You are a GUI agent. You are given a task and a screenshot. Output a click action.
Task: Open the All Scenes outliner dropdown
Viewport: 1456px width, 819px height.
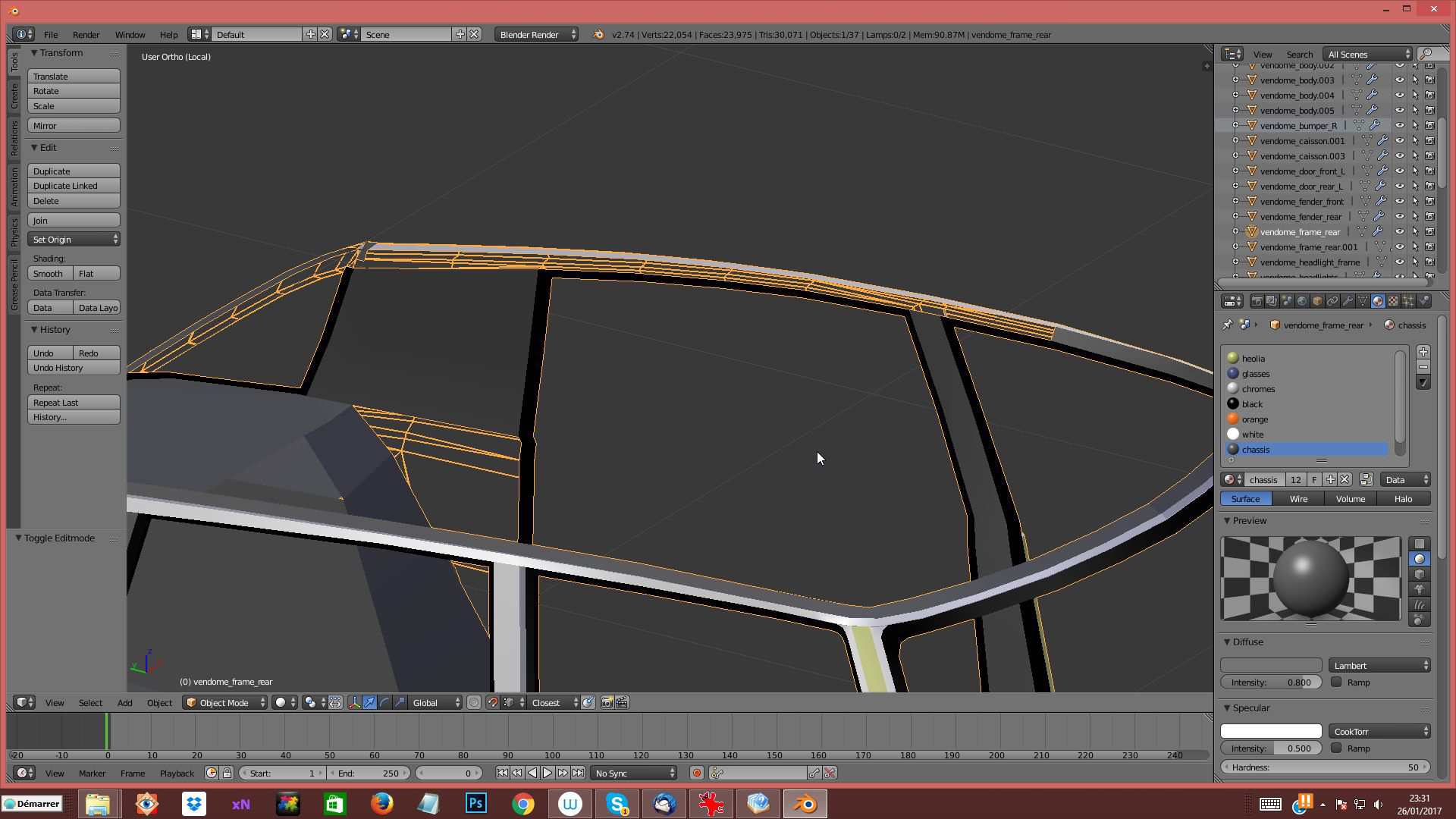pyautogui.click(x=1367, y=54)
